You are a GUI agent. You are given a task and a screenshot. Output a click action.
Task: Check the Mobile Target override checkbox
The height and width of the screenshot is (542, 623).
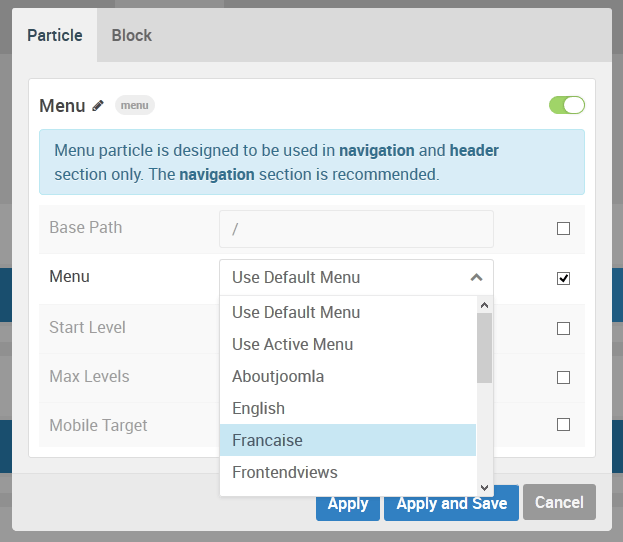564,425
